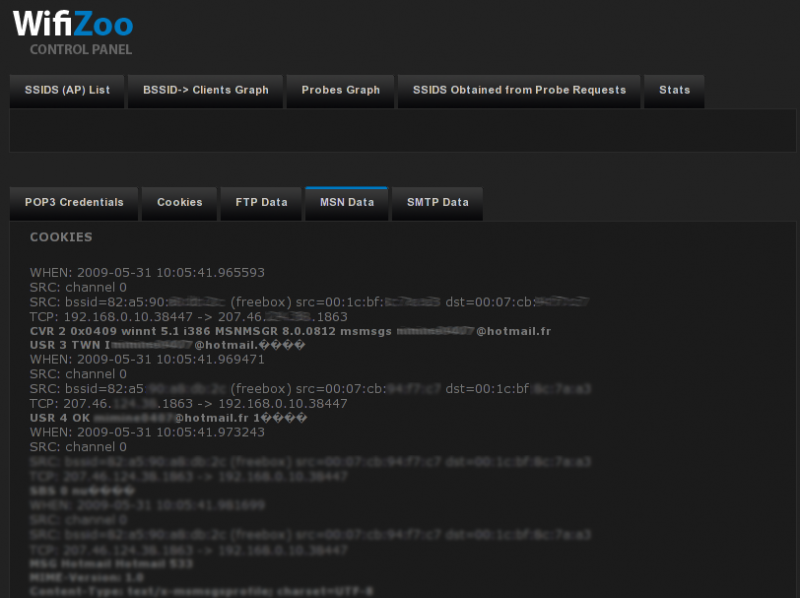
Task: Switch to BSSID-> Clients Graph tab
Action: click(x=206, y=90)
